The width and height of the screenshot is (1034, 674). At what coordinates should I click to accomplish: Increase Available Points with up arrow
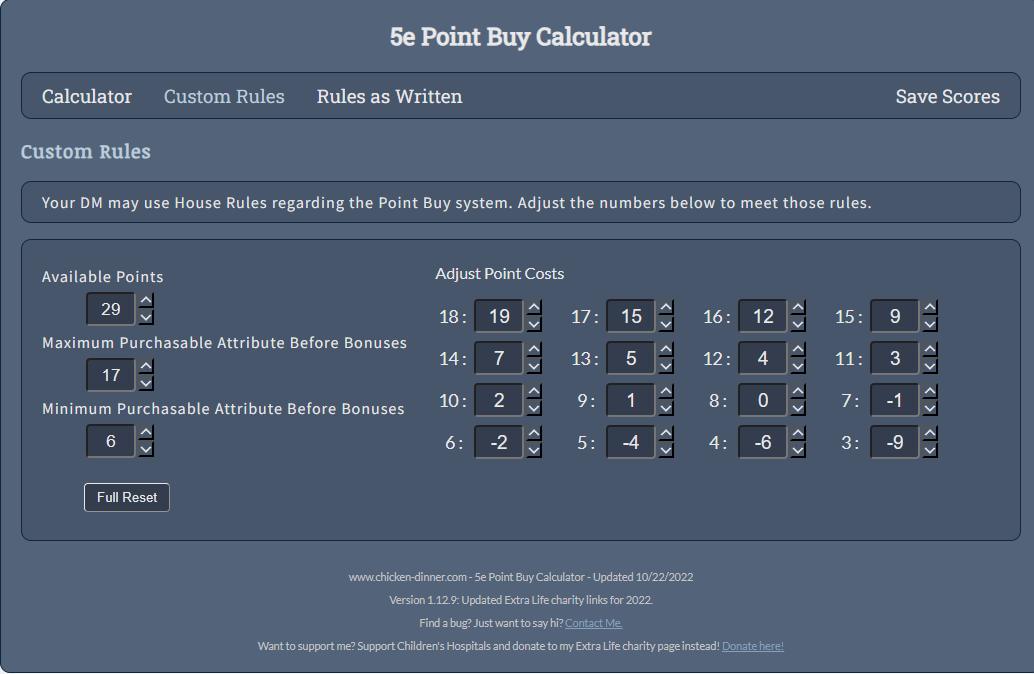146,301
